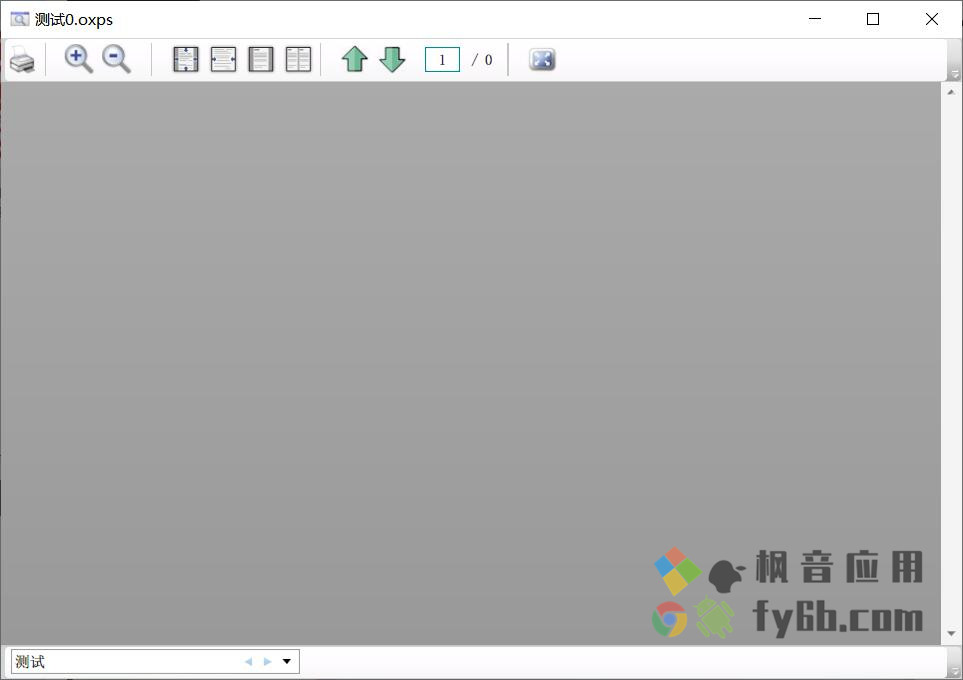The image size is (963, 680).
Task: Click the vertical scrollbar down arrow
Action: (951, 633)
